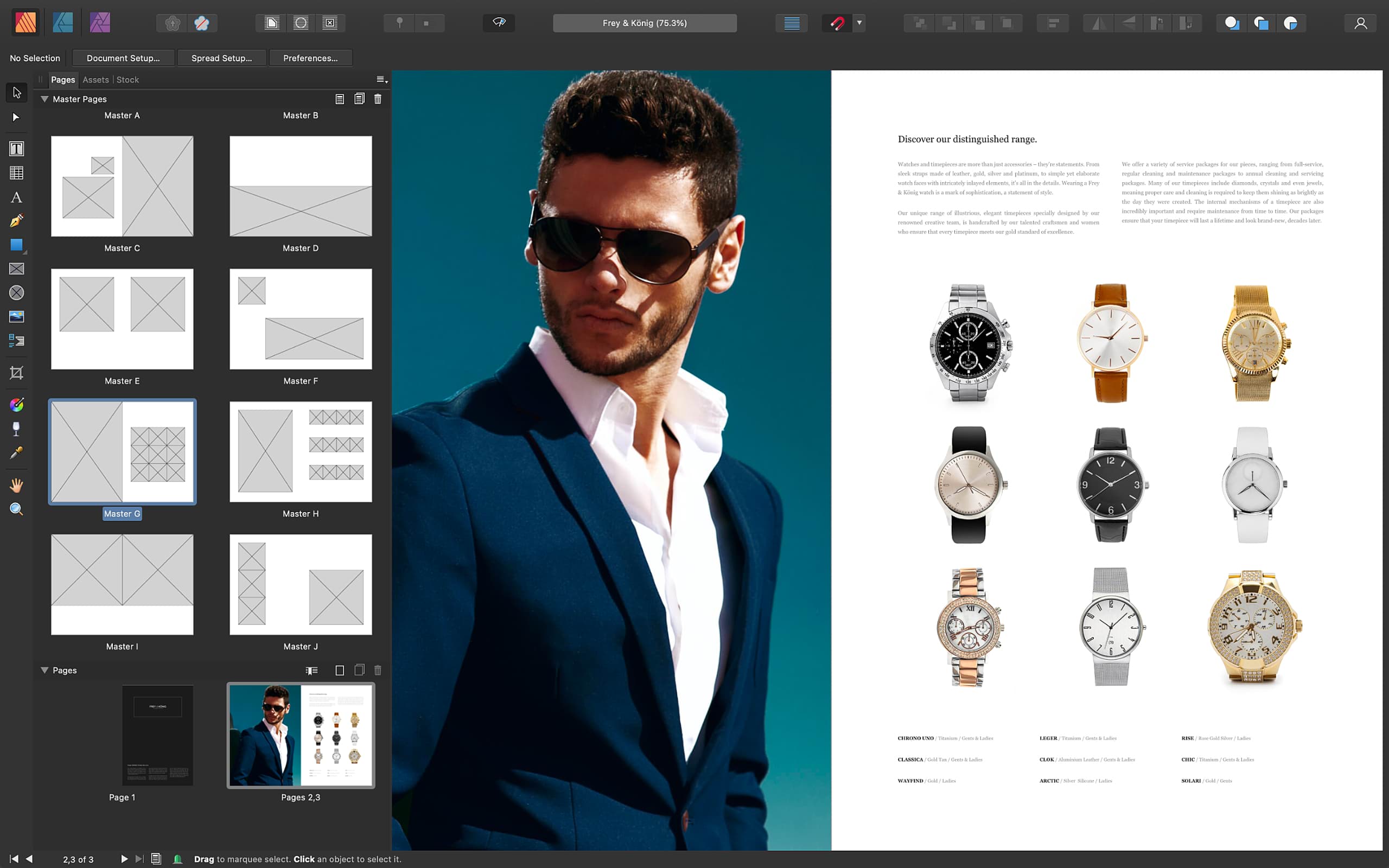Select the Frame Text tool
This screenshot has height=868, width=1389.
[x=16, y=149]
